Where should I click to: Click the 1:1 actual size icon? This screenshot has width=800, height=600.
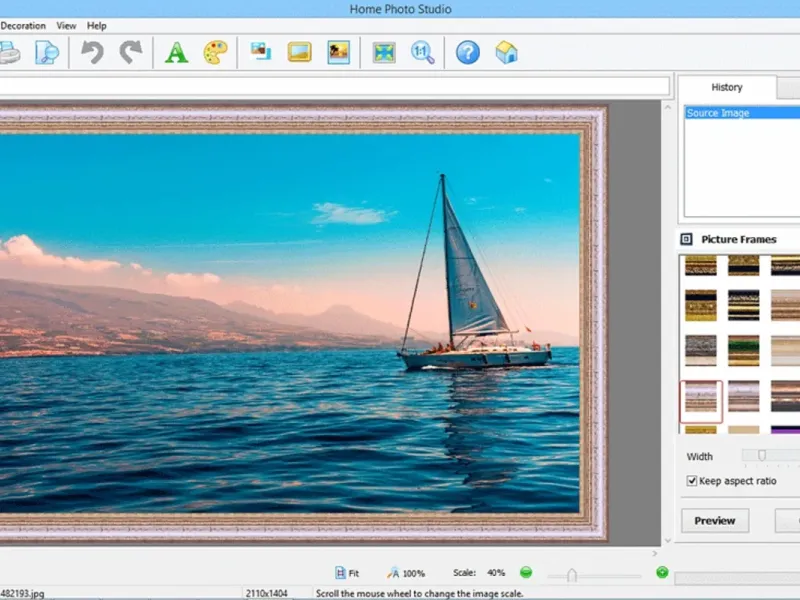point(423,52)
